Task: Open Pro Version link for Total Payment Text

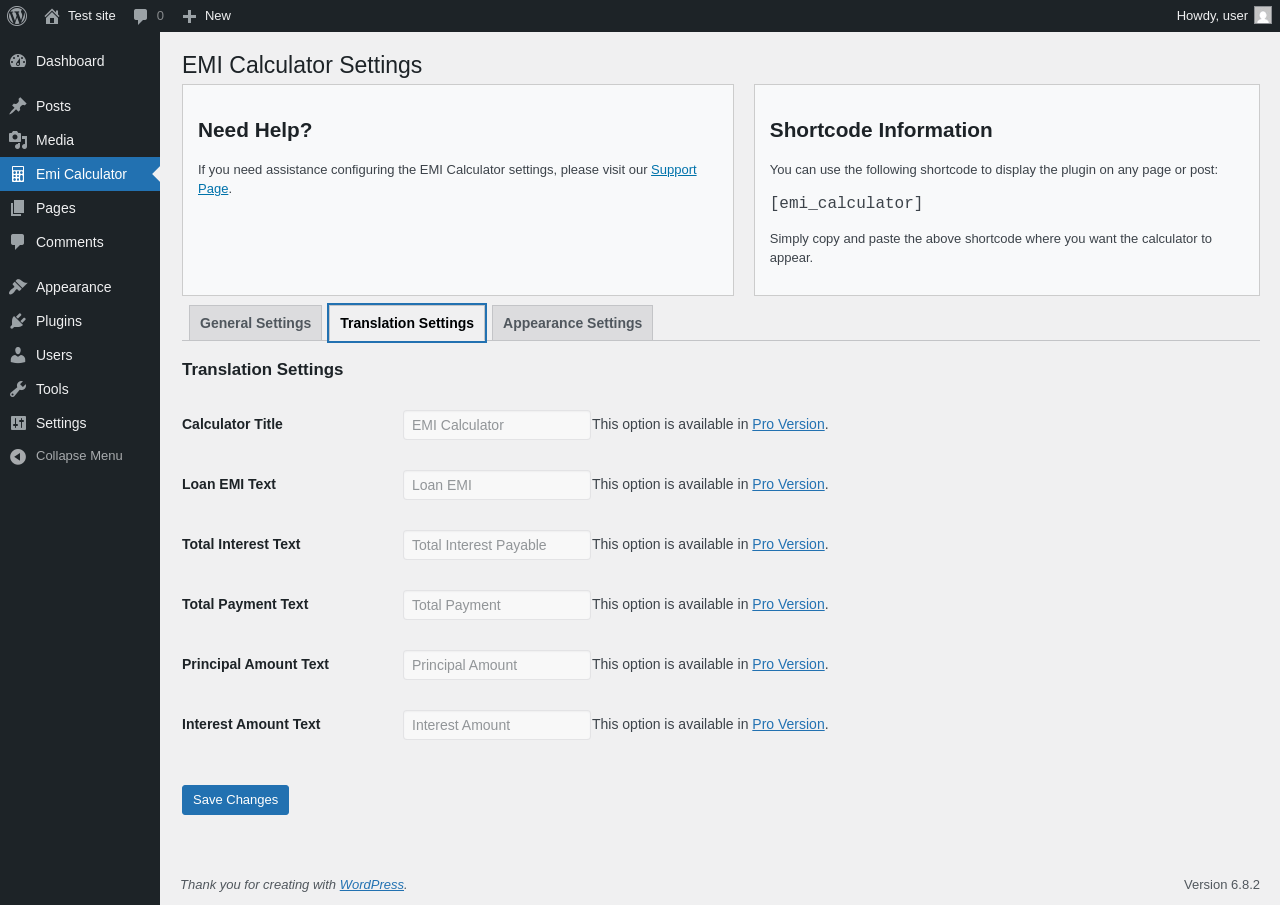Action: coord(788,604)
